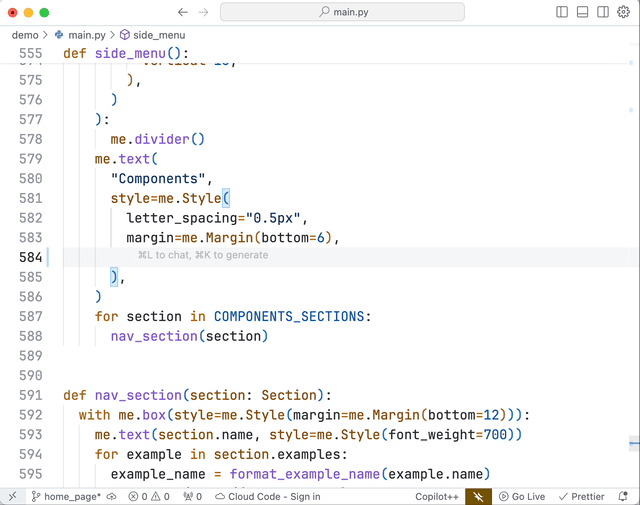Viewport: 640px width, 505px height.
Task: Click the ports forwarded 0 indicator
Action: [x=193, y=496]
